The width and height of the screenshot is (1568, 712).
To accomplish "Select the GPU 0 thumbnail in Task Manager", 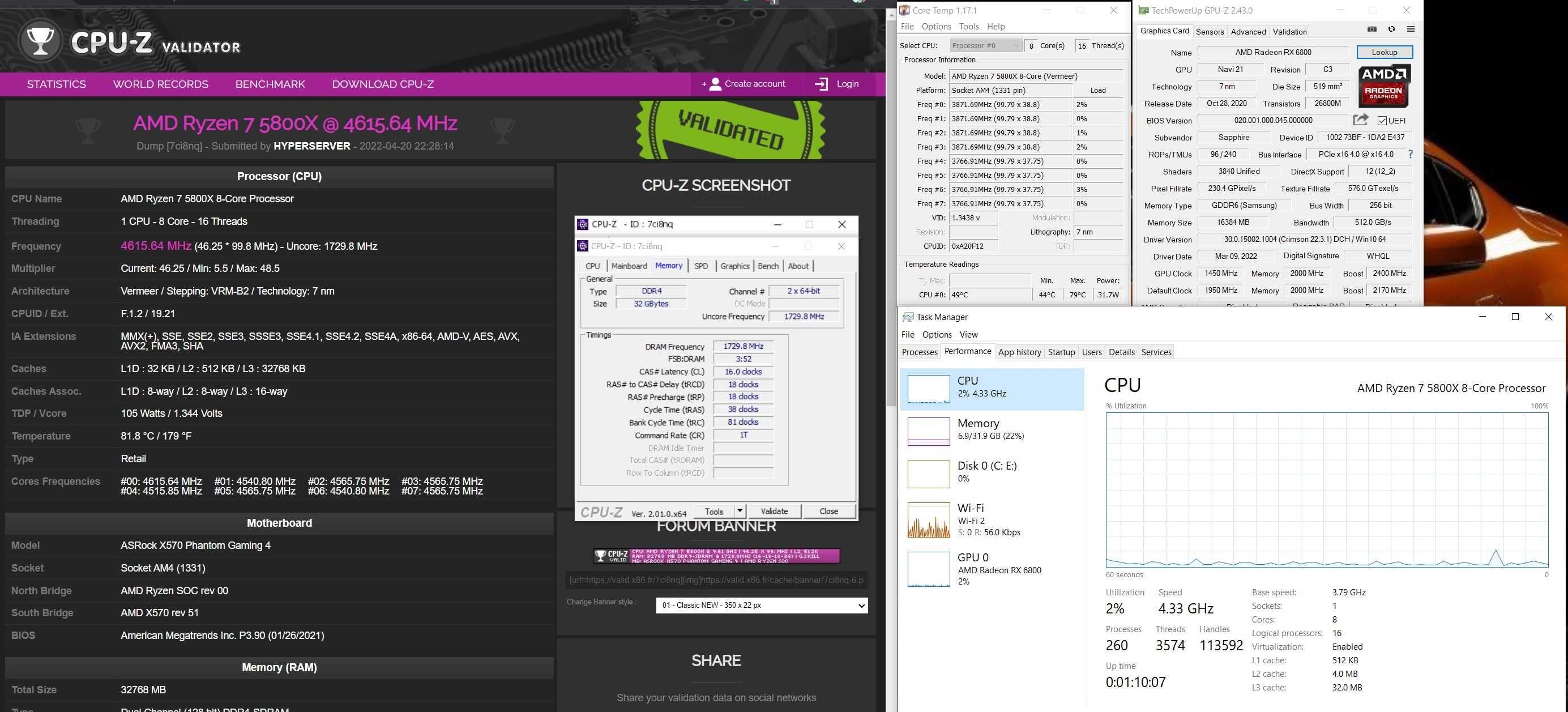I will click(x=928, y=569).
